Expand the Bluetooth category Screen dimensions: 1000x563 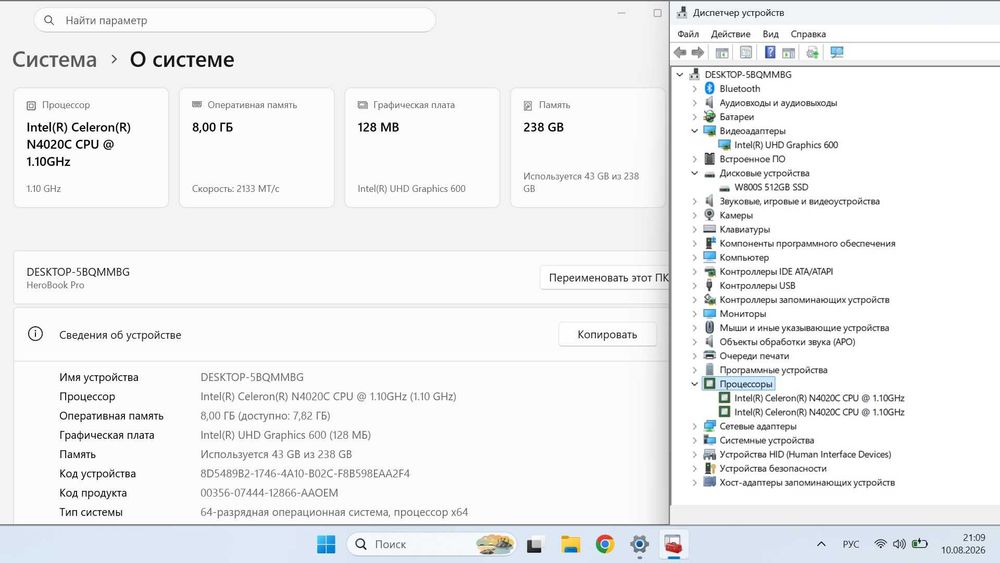[695, 89]
